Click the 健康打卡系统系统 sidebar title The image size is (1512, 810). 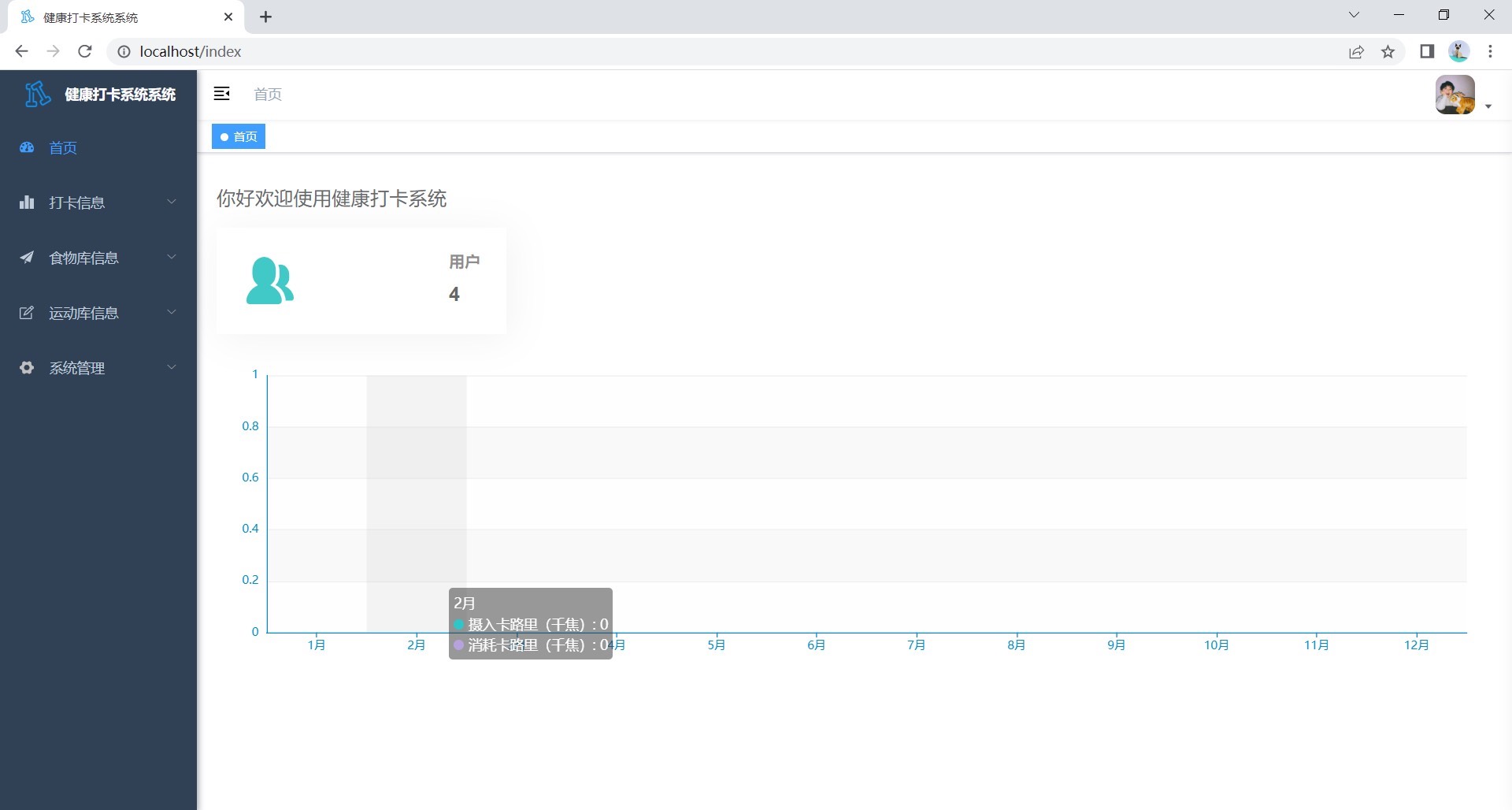point(120,95)
